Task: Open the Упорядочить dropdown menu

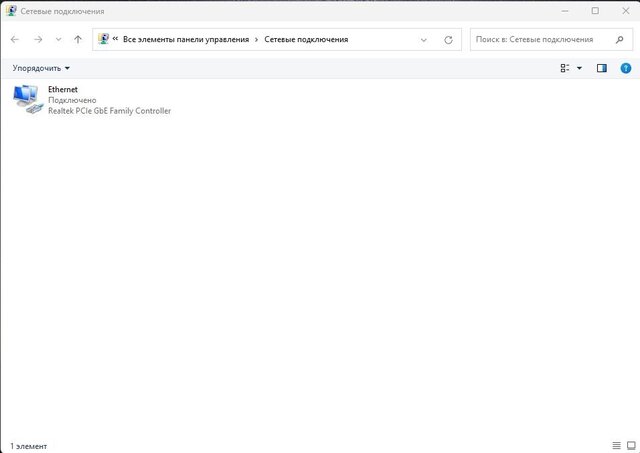Action: pyautogui.click(x=41, y=68)
